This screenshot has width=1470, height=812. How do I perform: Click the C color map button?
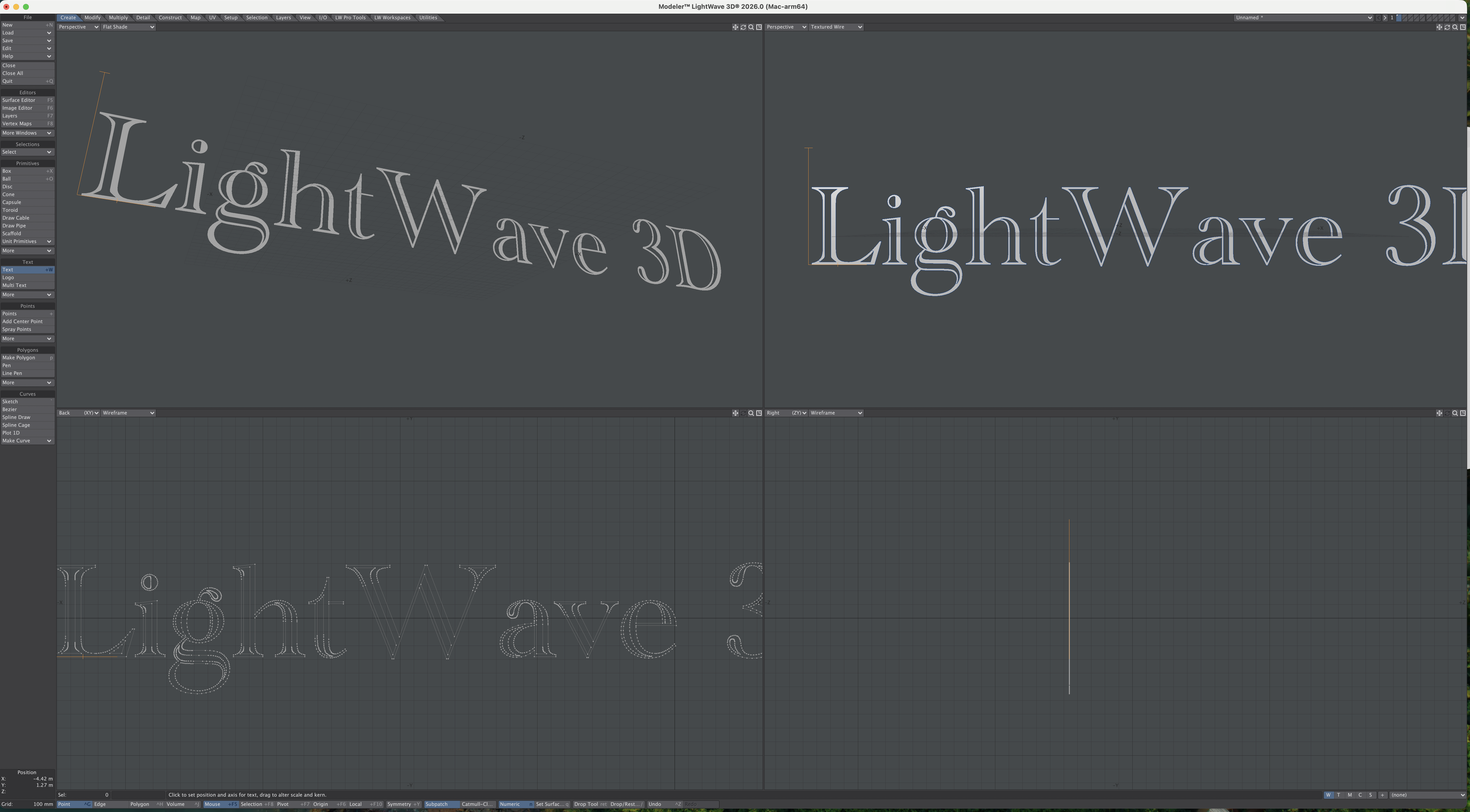pyautogui.click(x=1360, y=795)
